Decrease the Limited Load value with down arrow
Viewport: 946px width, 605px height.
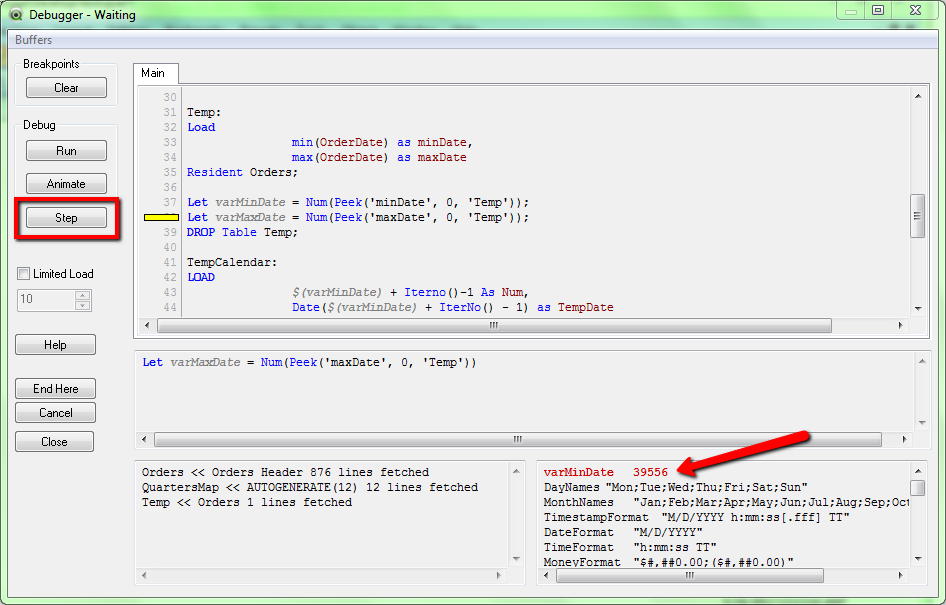83,304
